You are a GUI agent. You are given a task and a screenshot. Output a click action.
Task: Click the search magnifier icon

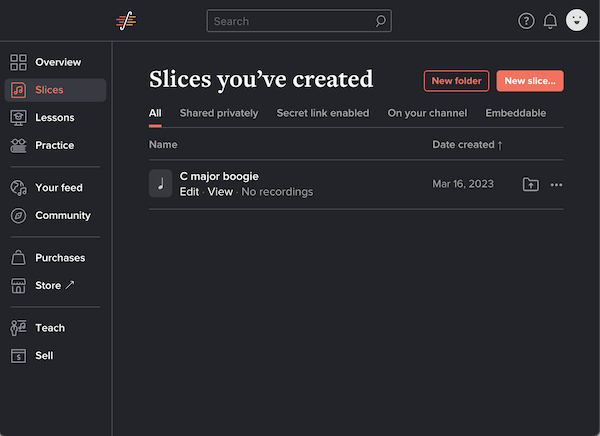[x=380, y=21]
